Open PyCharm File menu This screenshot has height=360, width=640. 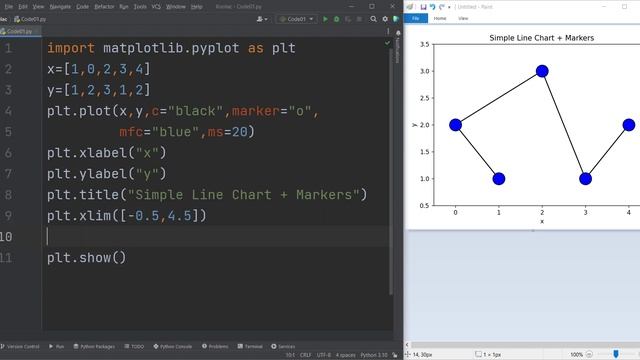tap(9, 7)
